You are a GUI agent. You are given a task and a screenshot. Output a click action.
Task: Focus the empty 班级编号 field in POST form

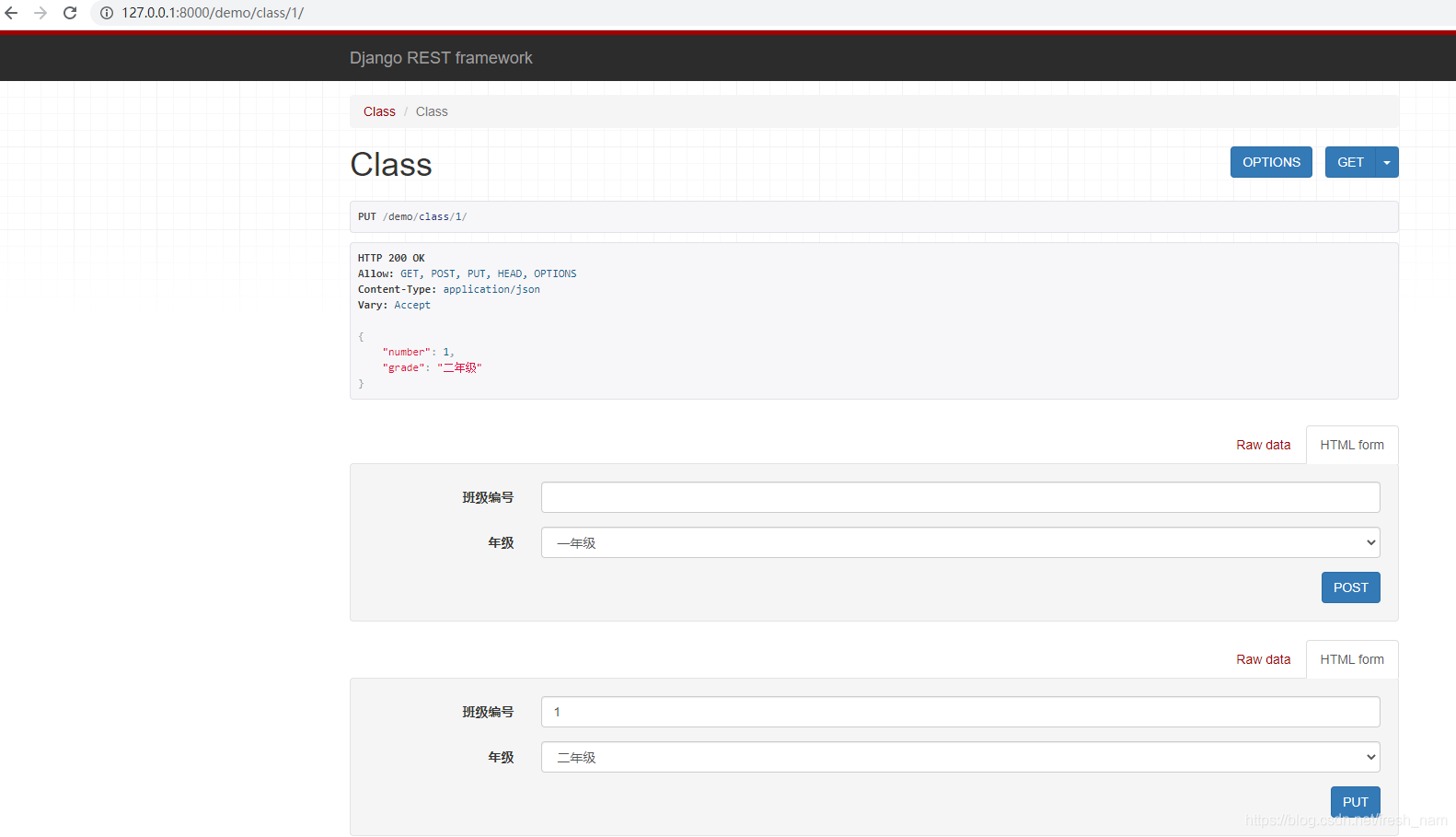[x=960, y=497]
